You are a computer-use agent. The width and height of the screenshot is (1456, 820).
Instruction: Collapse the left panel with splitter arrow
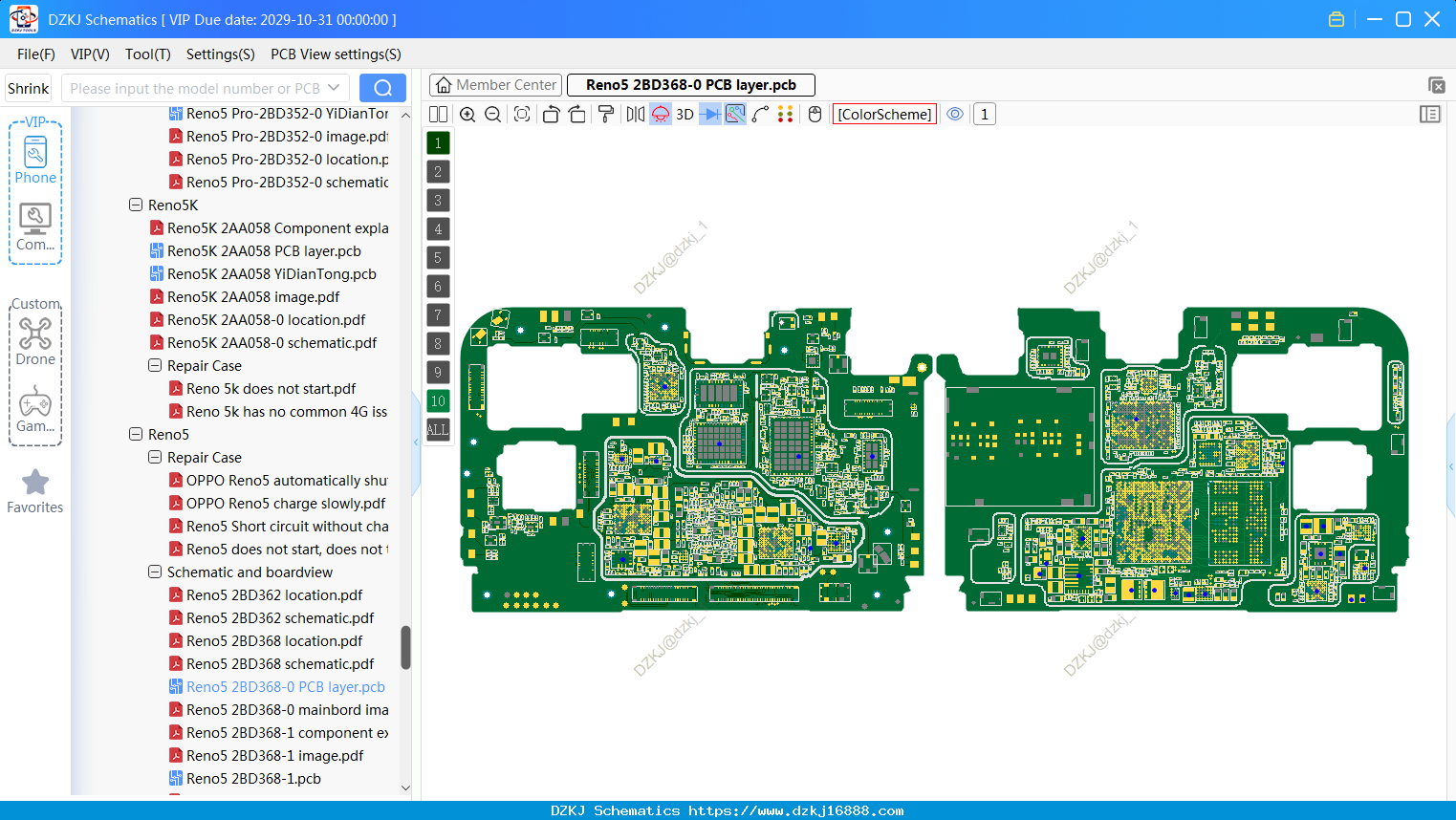pyautogui.click(x=416, y=442)
